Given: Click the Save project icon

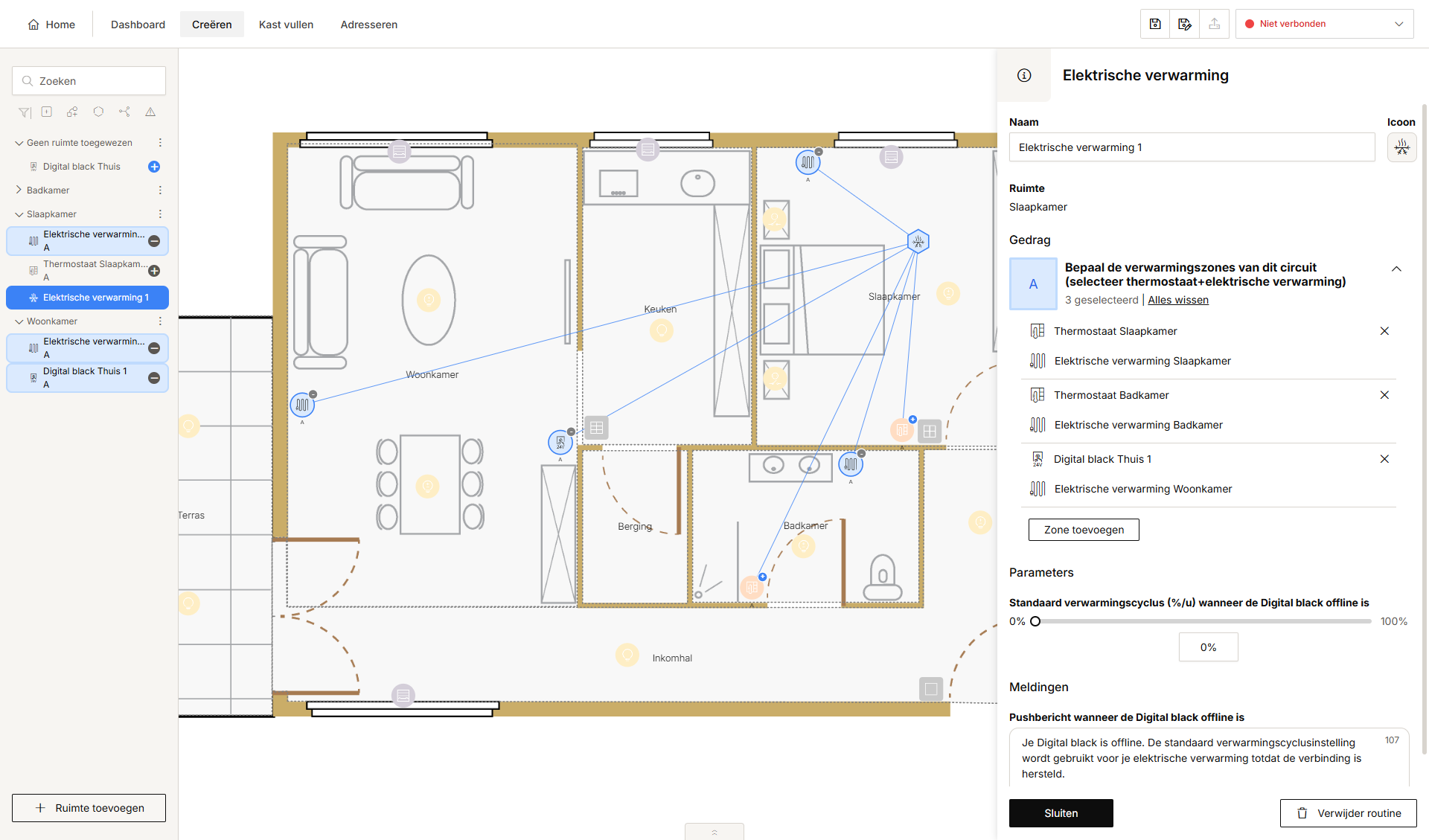Looking at the screenshot, I should (x=1155, y=24).
